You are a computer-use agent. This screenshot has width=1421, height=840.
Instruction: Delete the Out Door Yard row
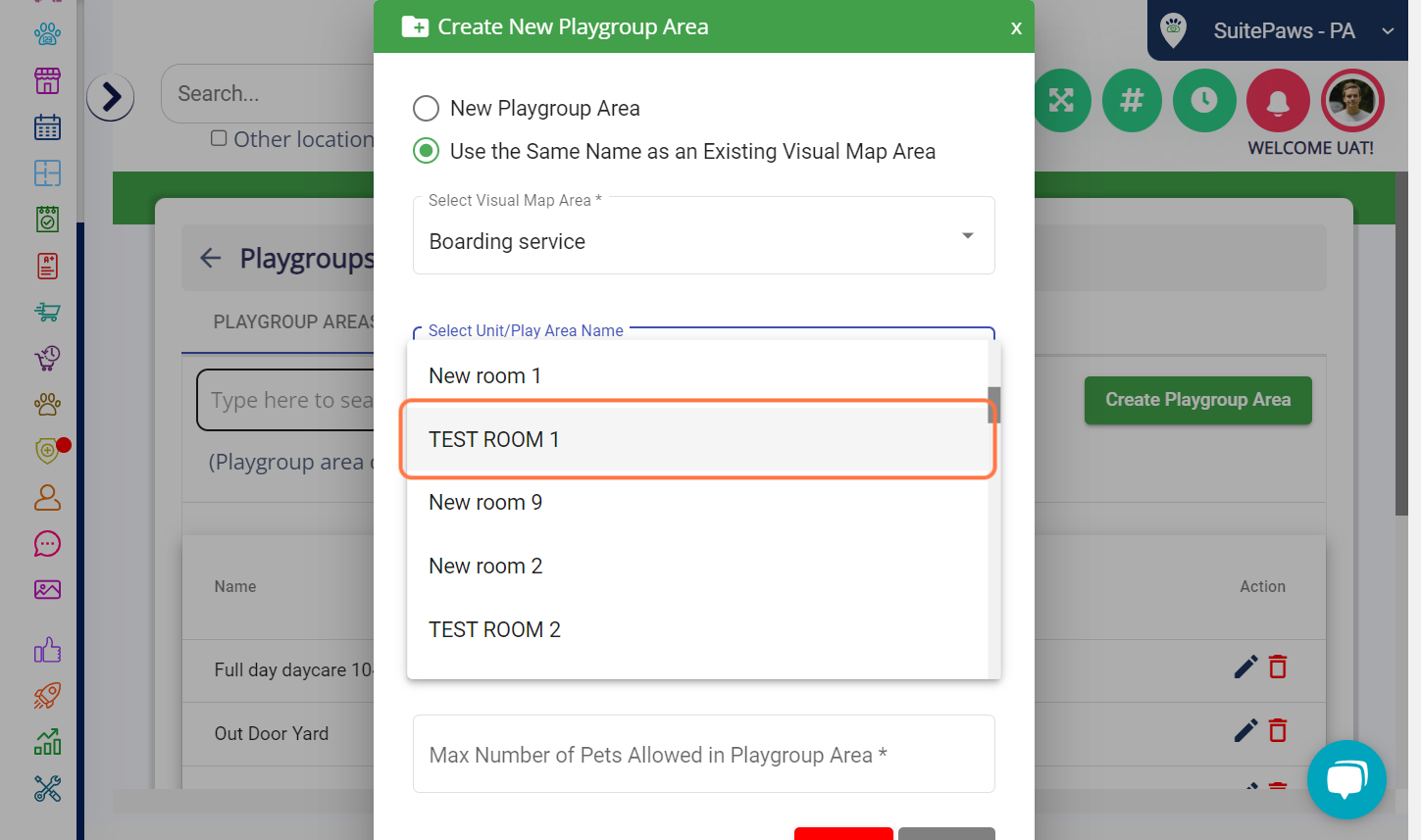pyautogui.click(x=1278, y=730)
